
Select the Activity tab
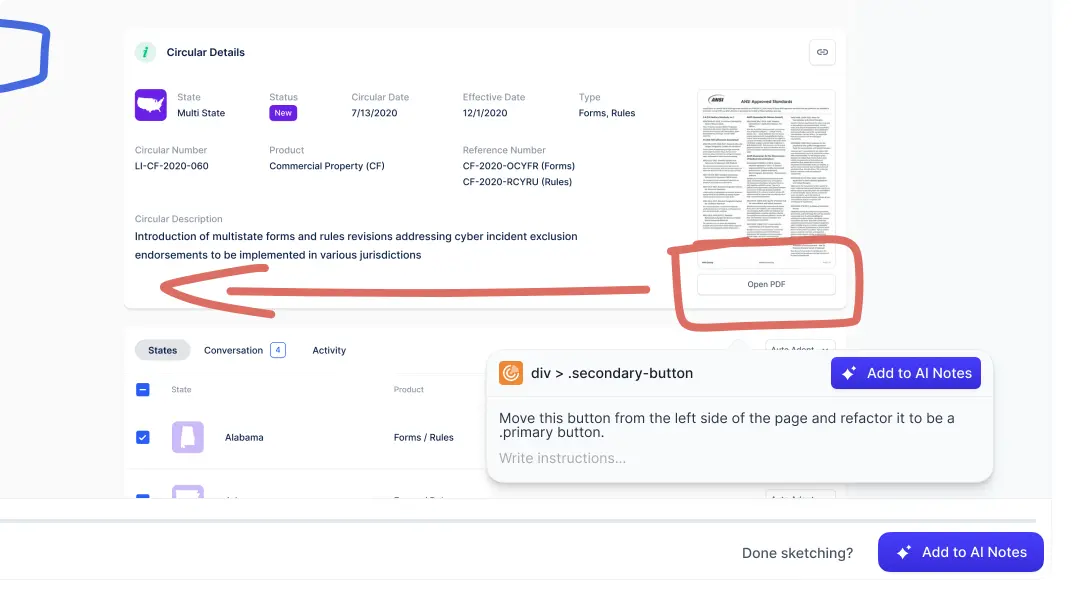coord(329,350)
